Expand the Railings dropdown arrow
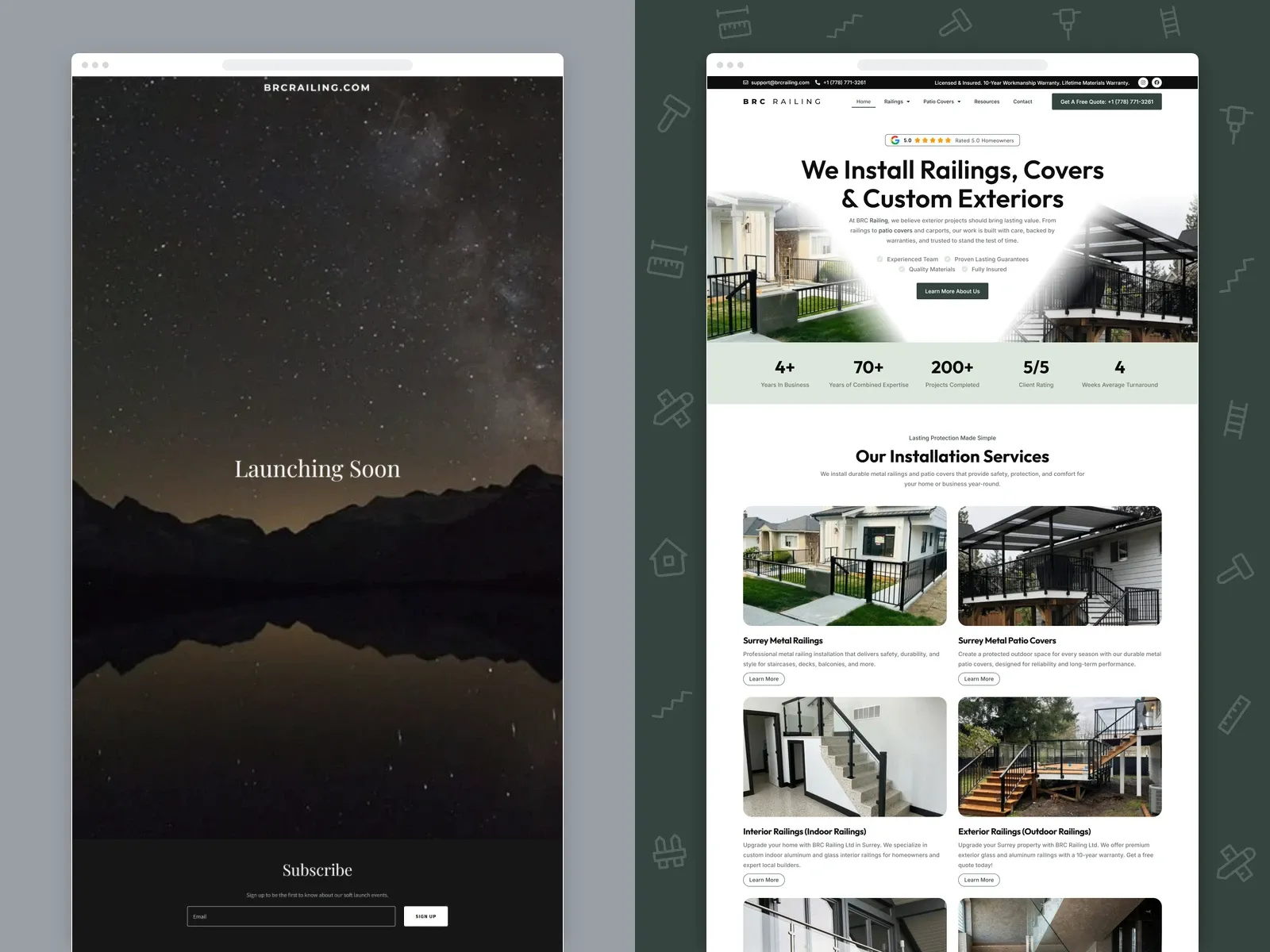Screen dimensions: 1270x952 (x=908, y=102)
